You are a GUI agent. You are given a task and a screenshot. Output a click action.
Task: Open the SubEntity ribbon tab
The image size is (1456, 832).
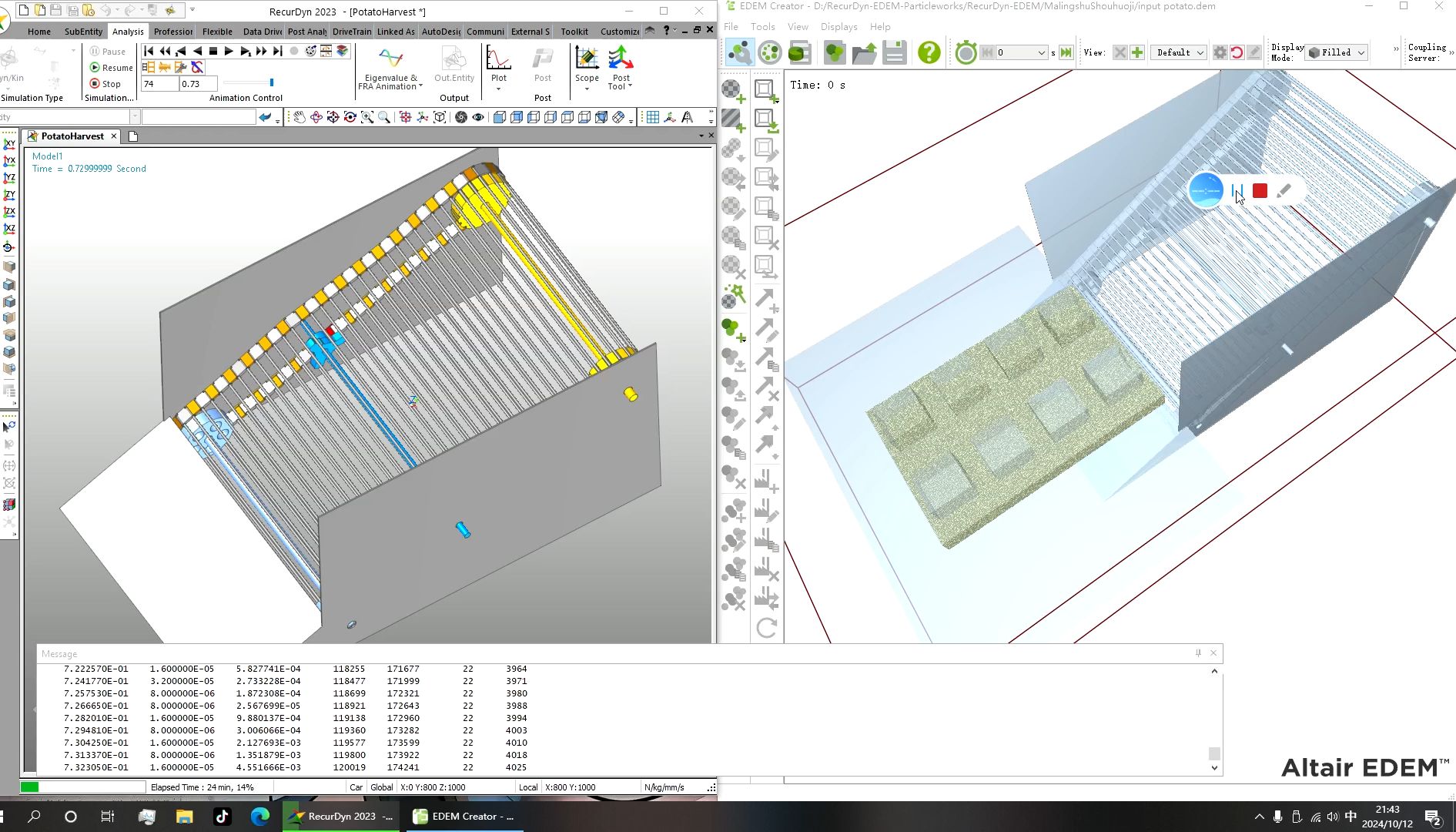[x=83, y=32]
